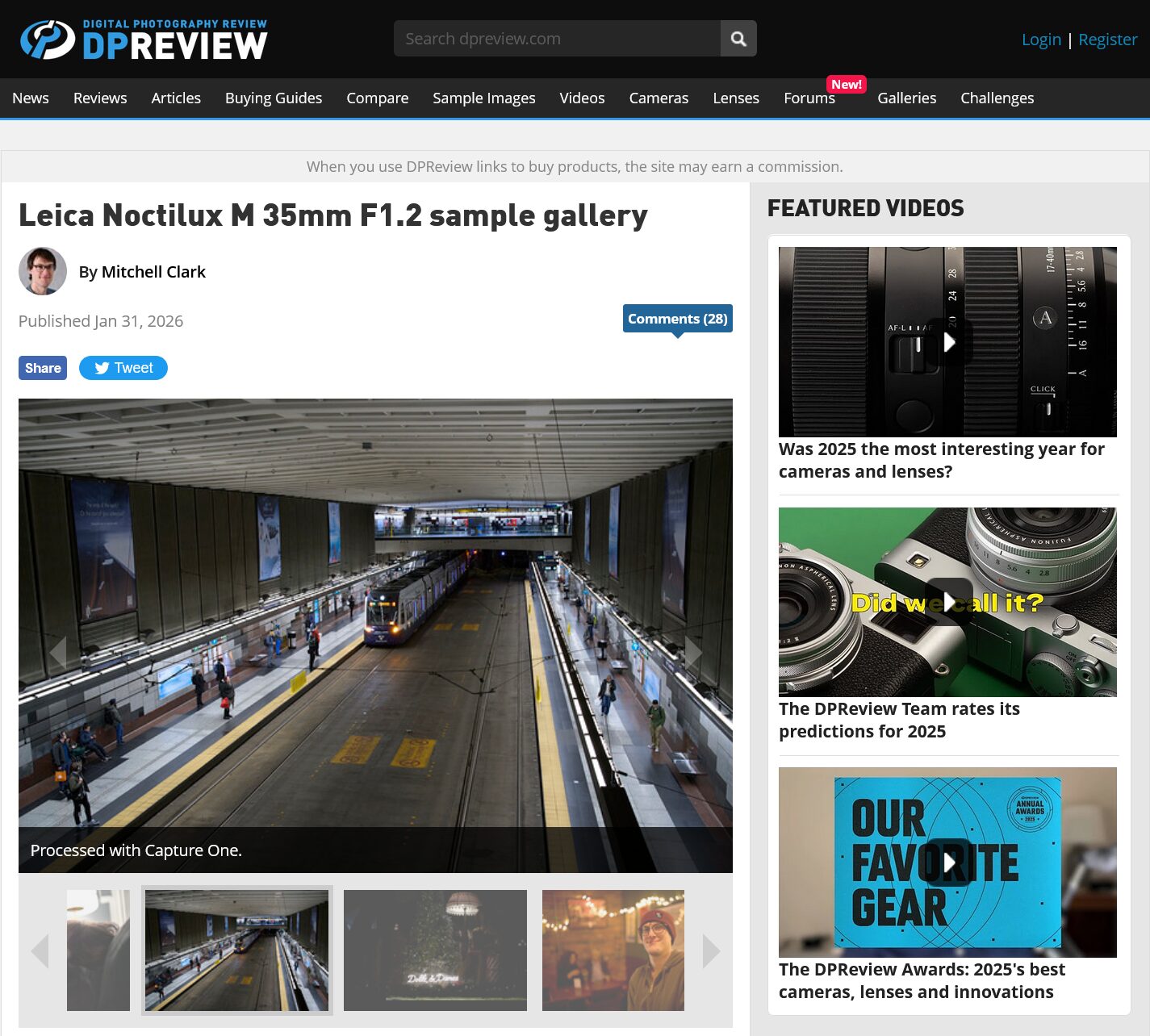The image size is (1150, 1036).
Task: Play the 2025 most interesting year video
Action: (948, 342)
